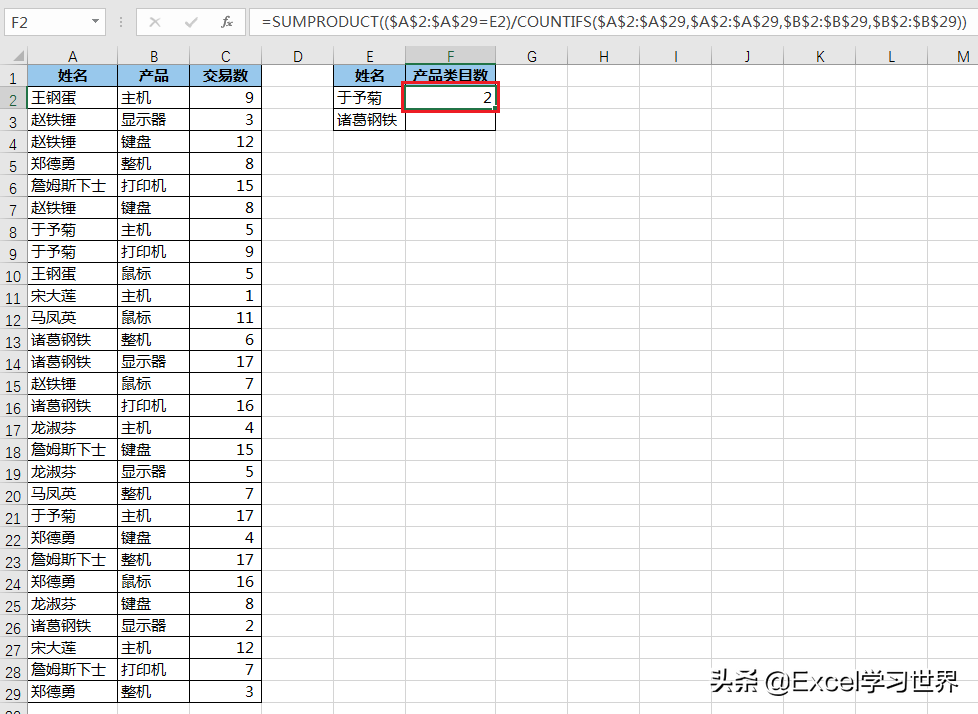The height and width of the screenshot is (714, 978).
Task: Select cell B6 打印机 in row 6
Action: click(153, 185)
